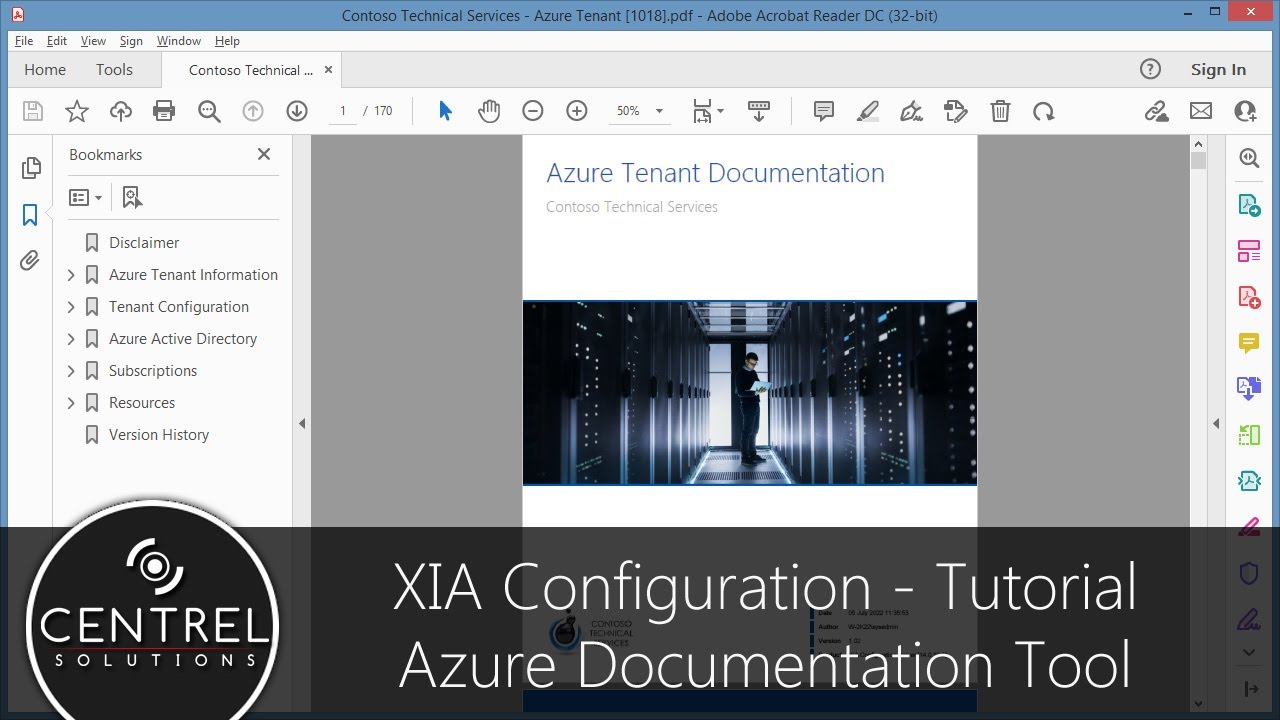Expand the Resources bookmark
The image size is (1280, 720).
(71, 403)
